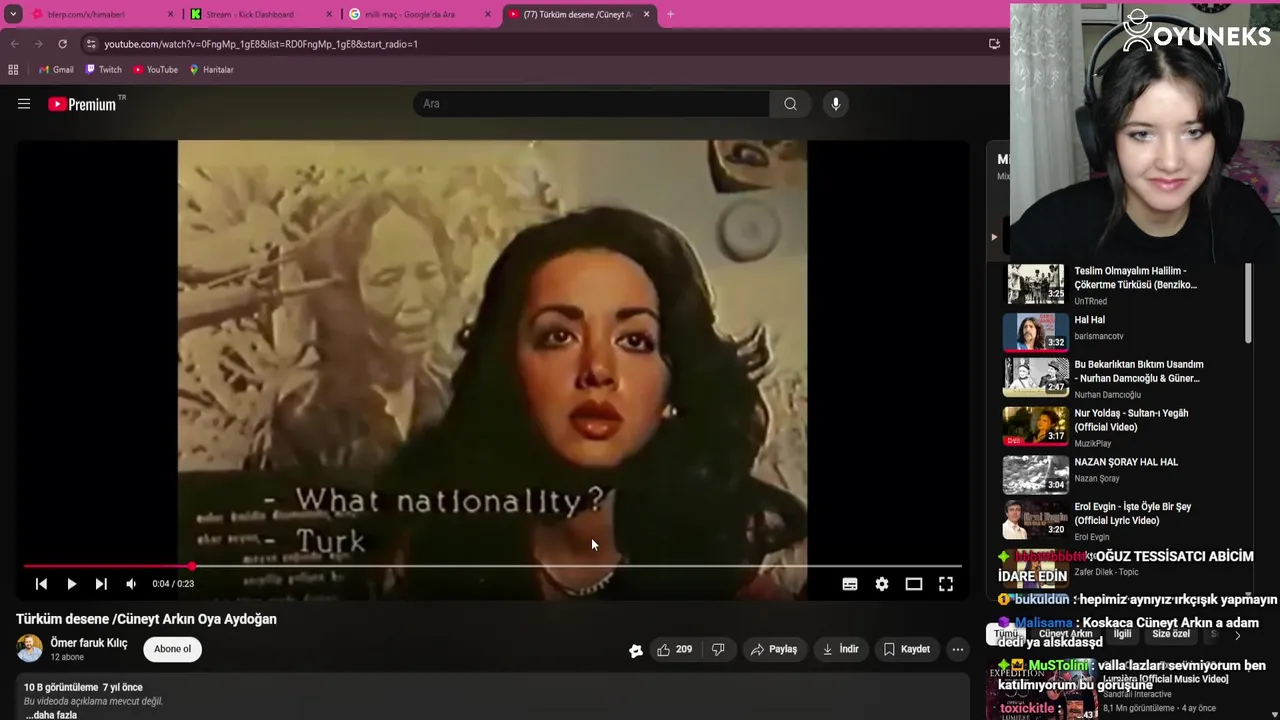Open the bookmarks apps grid icon

coord(13,70)
